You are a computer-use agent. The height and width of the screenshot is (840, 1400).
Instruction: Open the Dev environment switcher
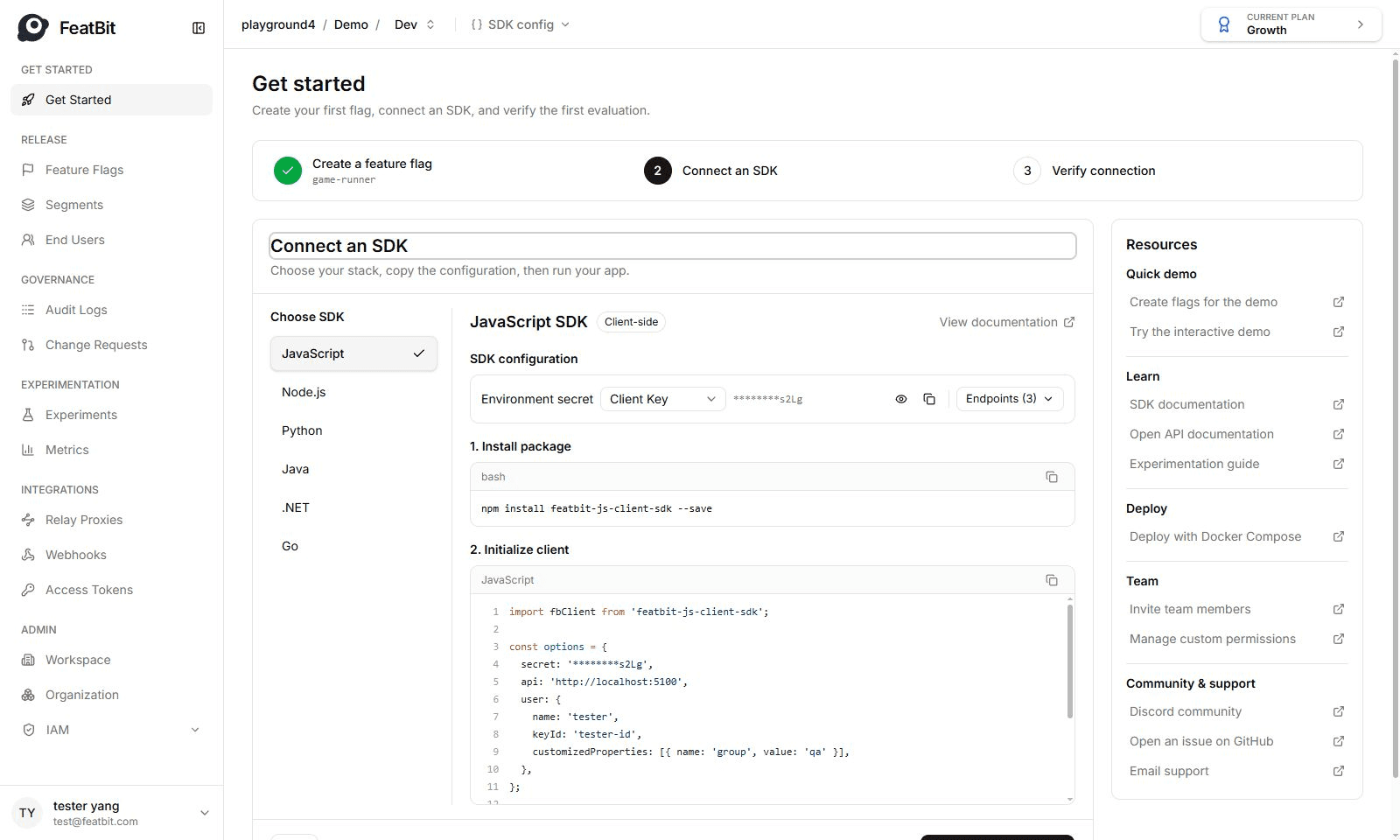click(415, 24)
